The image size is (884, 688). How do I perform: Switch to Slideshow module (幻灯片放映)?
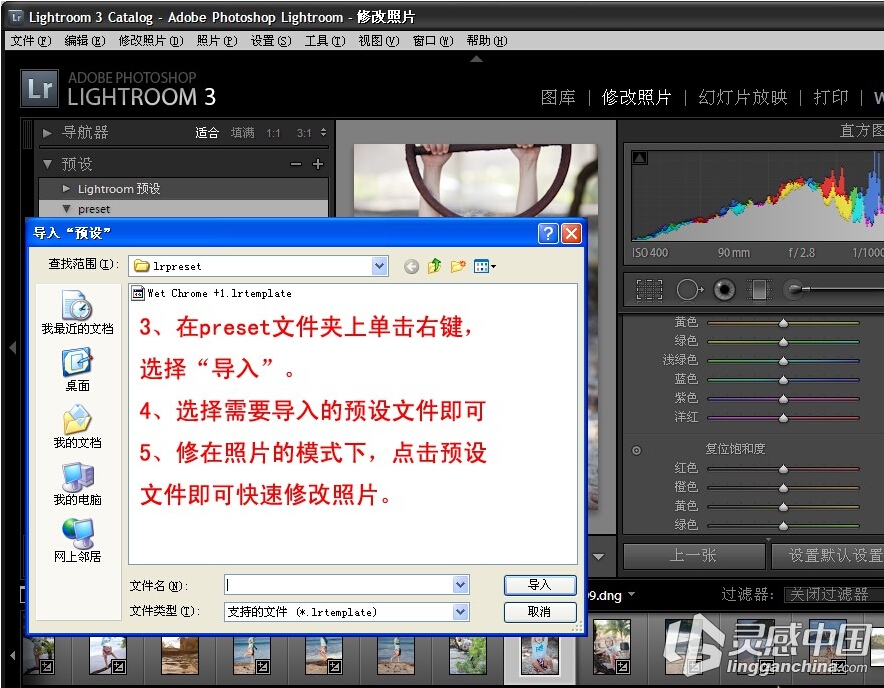[x=742, y=98]
